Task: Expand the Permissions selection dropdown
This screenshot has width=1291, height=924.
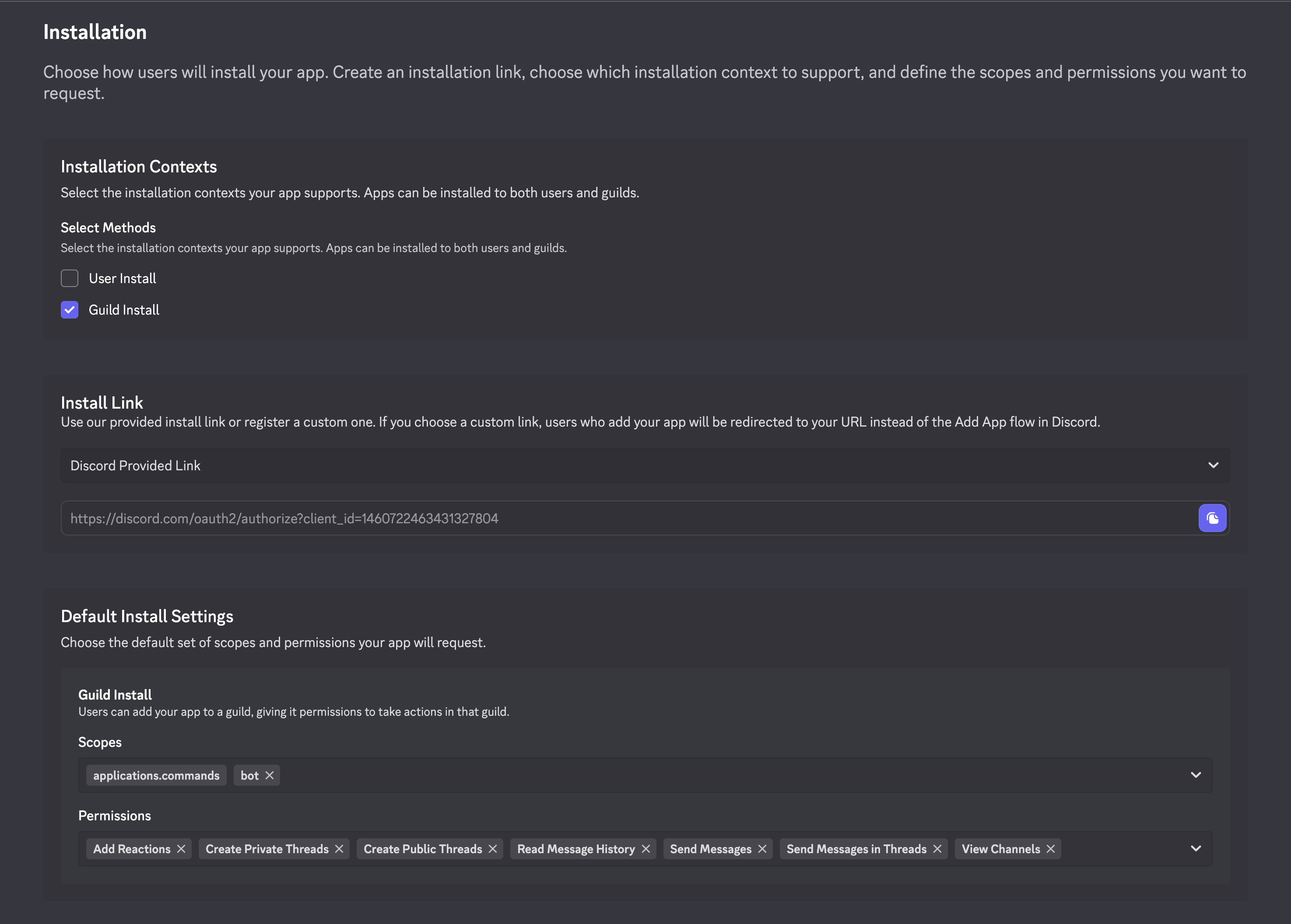Action: pos(1196,848)
